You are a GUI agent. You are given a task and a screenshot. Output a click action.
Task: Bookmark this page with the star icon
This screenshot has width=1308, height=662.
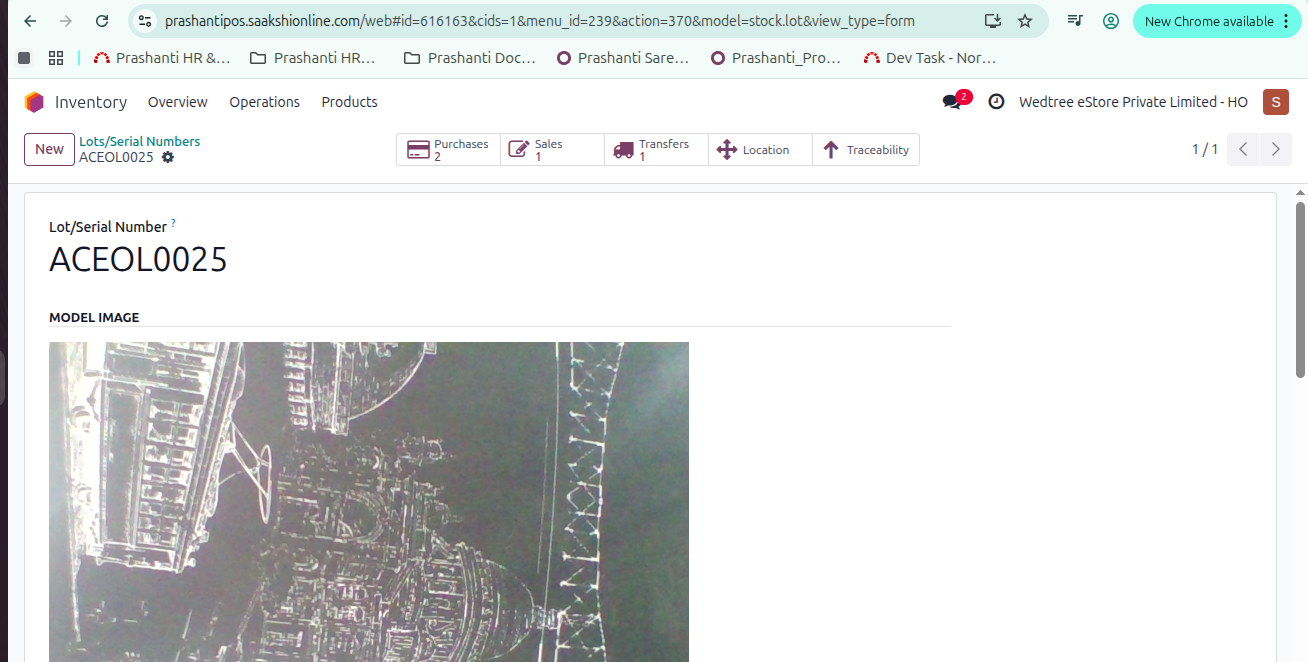[x=1025, y=21]
